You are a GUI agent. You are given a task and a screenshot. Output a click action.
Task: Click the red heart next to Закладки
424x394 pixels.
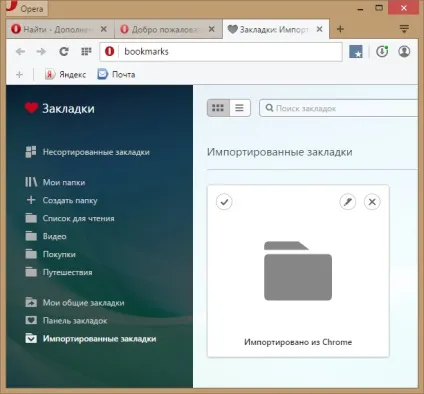31,108
